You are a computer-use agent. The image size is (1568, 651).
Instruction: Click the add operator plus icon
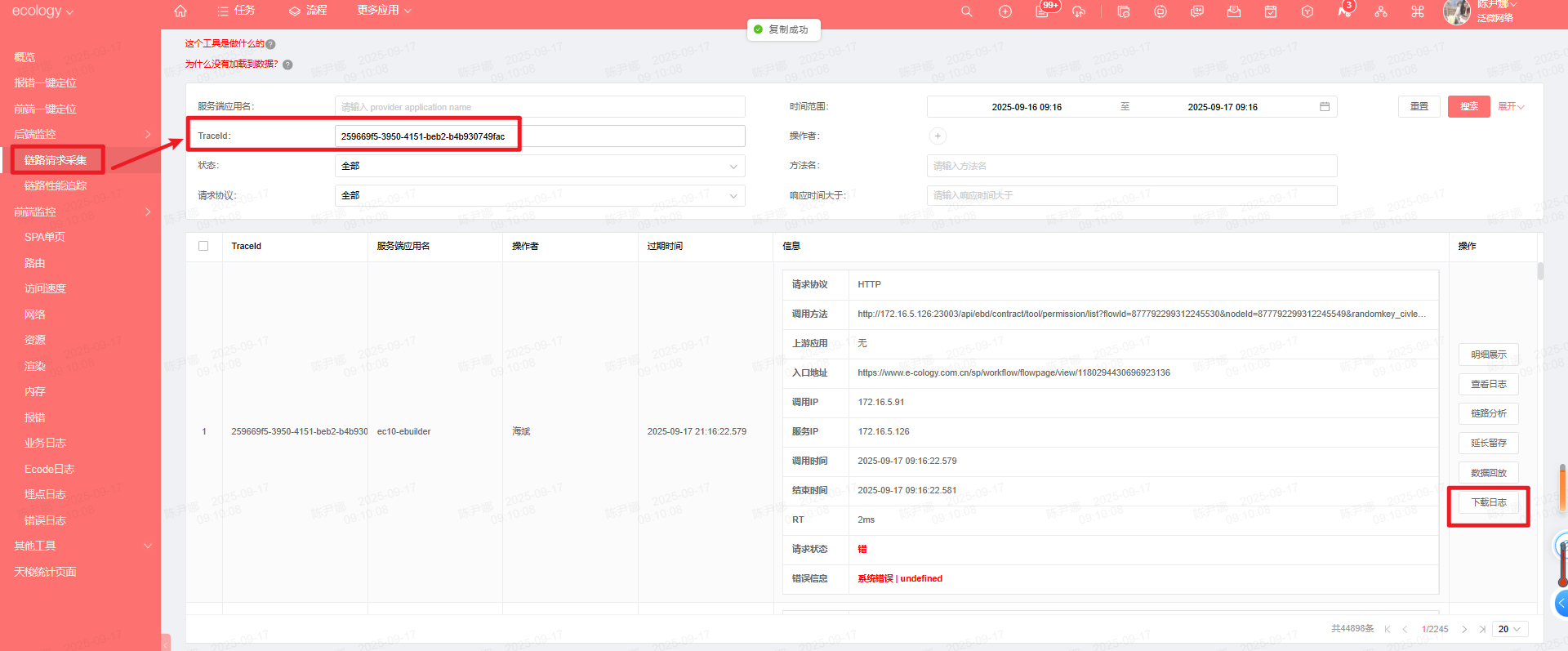point(938,136)
